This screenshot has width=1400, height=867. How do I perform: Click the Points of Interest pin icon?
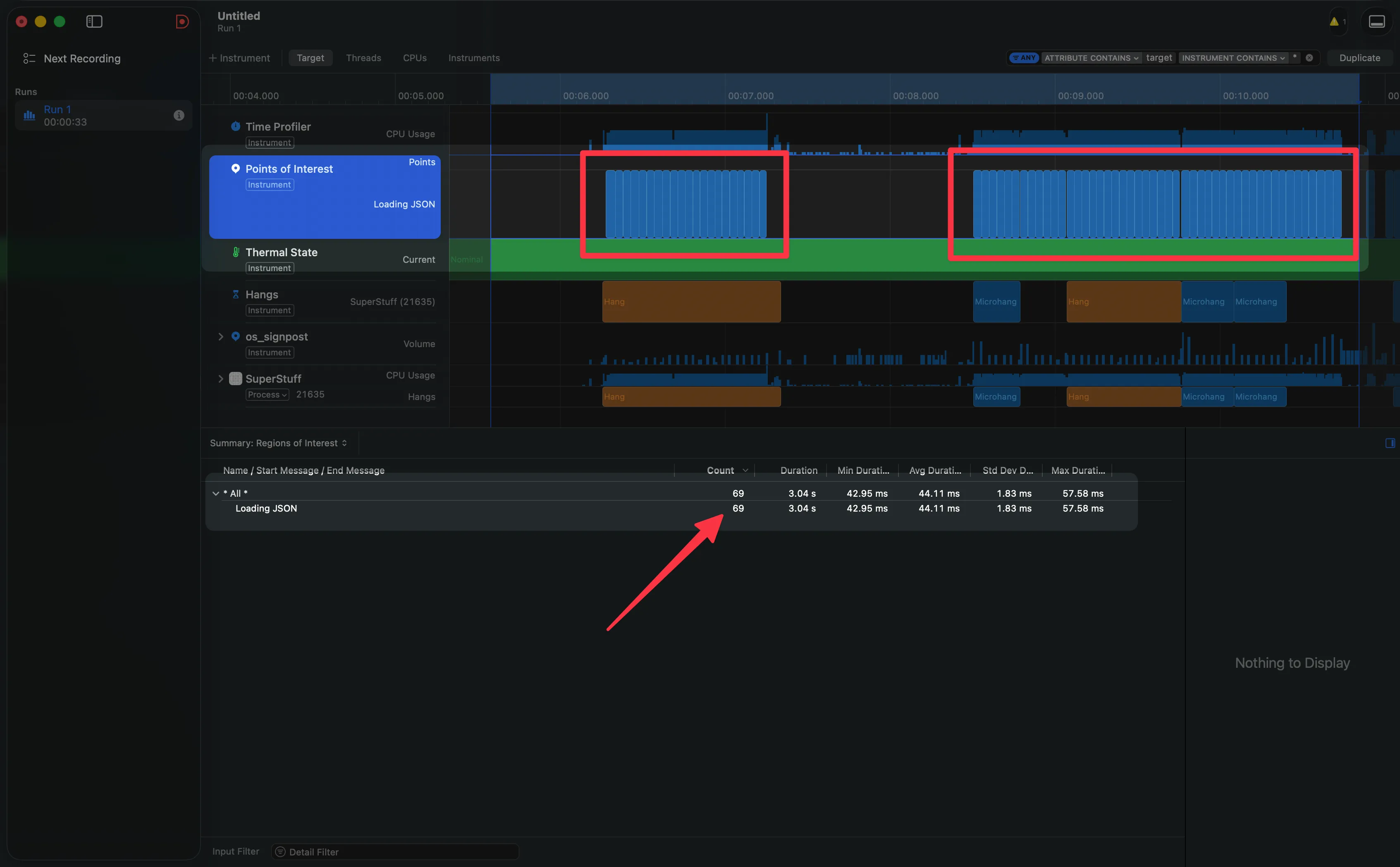(x=236, y=169)
